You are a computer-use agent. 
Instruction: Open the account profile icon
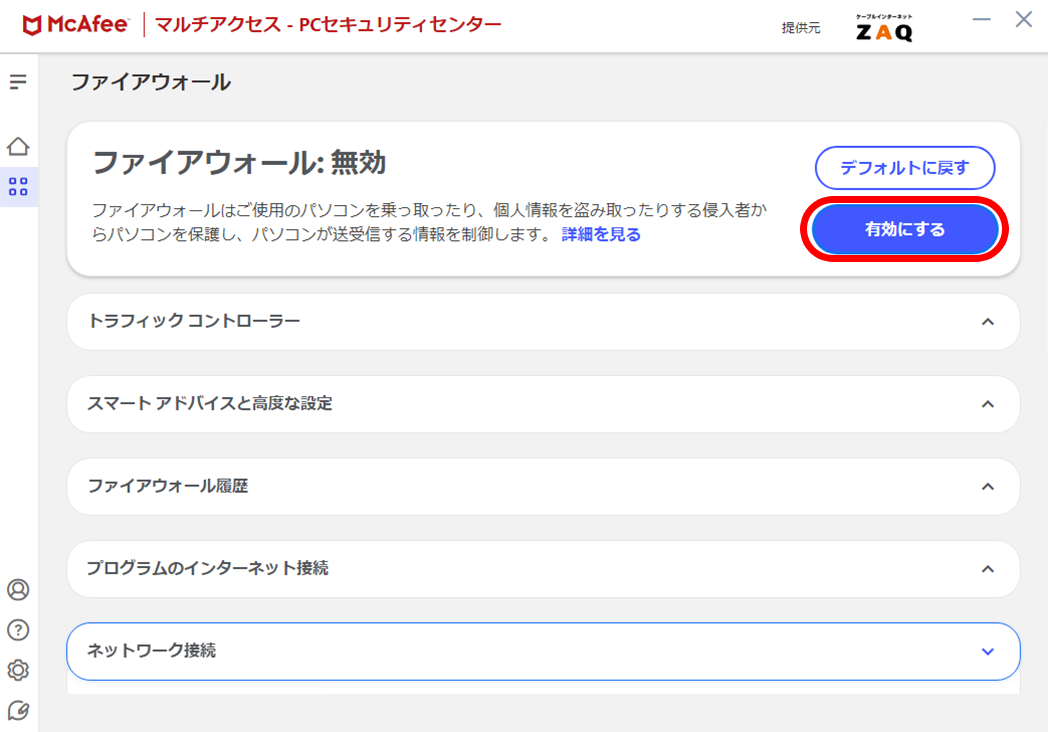coord(18,590)
